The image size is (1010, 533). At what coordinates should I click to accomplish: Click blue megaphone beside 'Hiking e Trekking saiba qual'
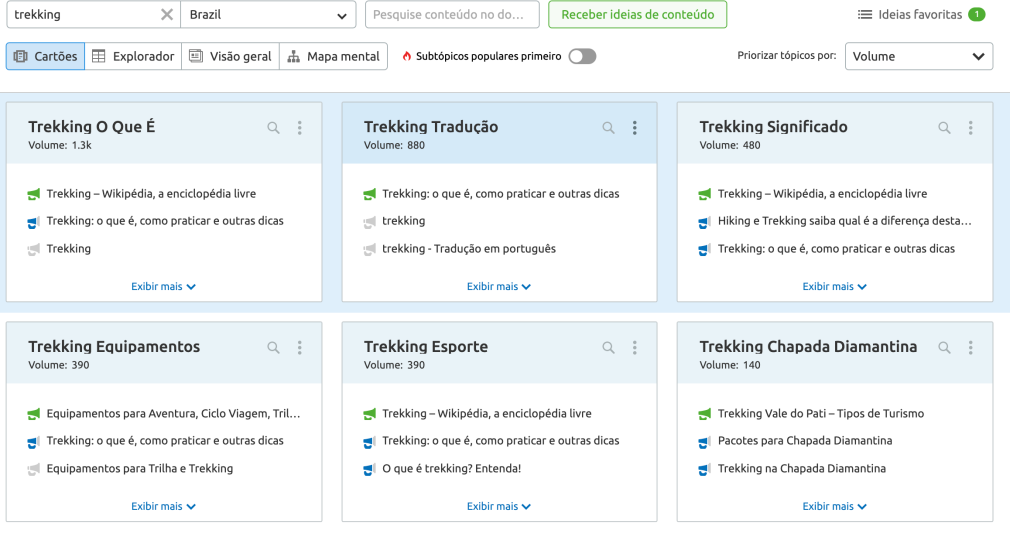tap(705, 222)
